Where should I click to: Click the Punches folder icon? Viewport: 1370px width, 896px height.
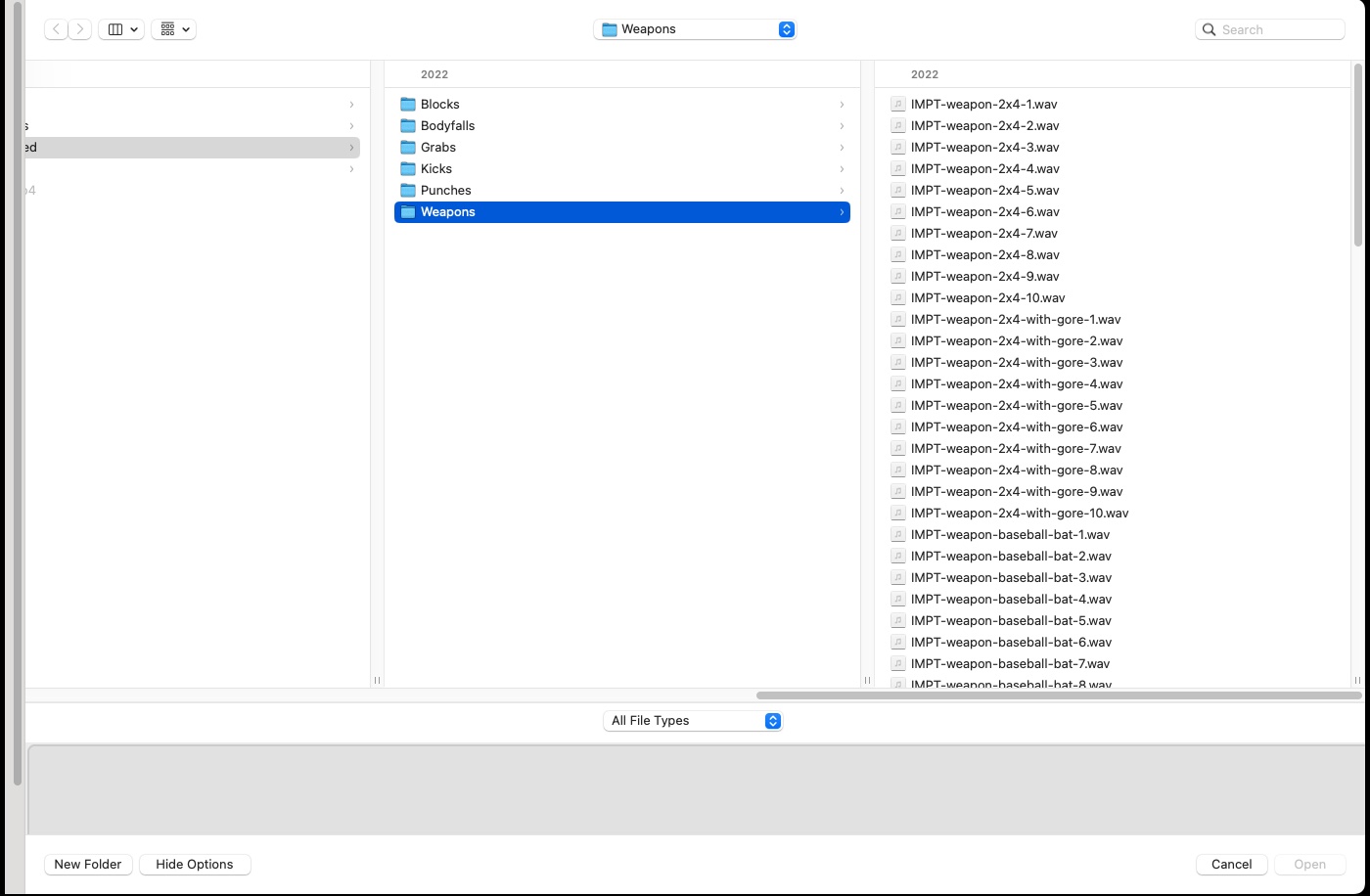[x=408, y=190]
